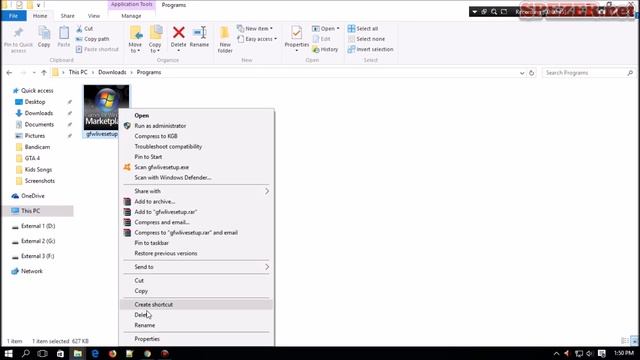
Task: Click Select all in ribbon
Action: 363,29
